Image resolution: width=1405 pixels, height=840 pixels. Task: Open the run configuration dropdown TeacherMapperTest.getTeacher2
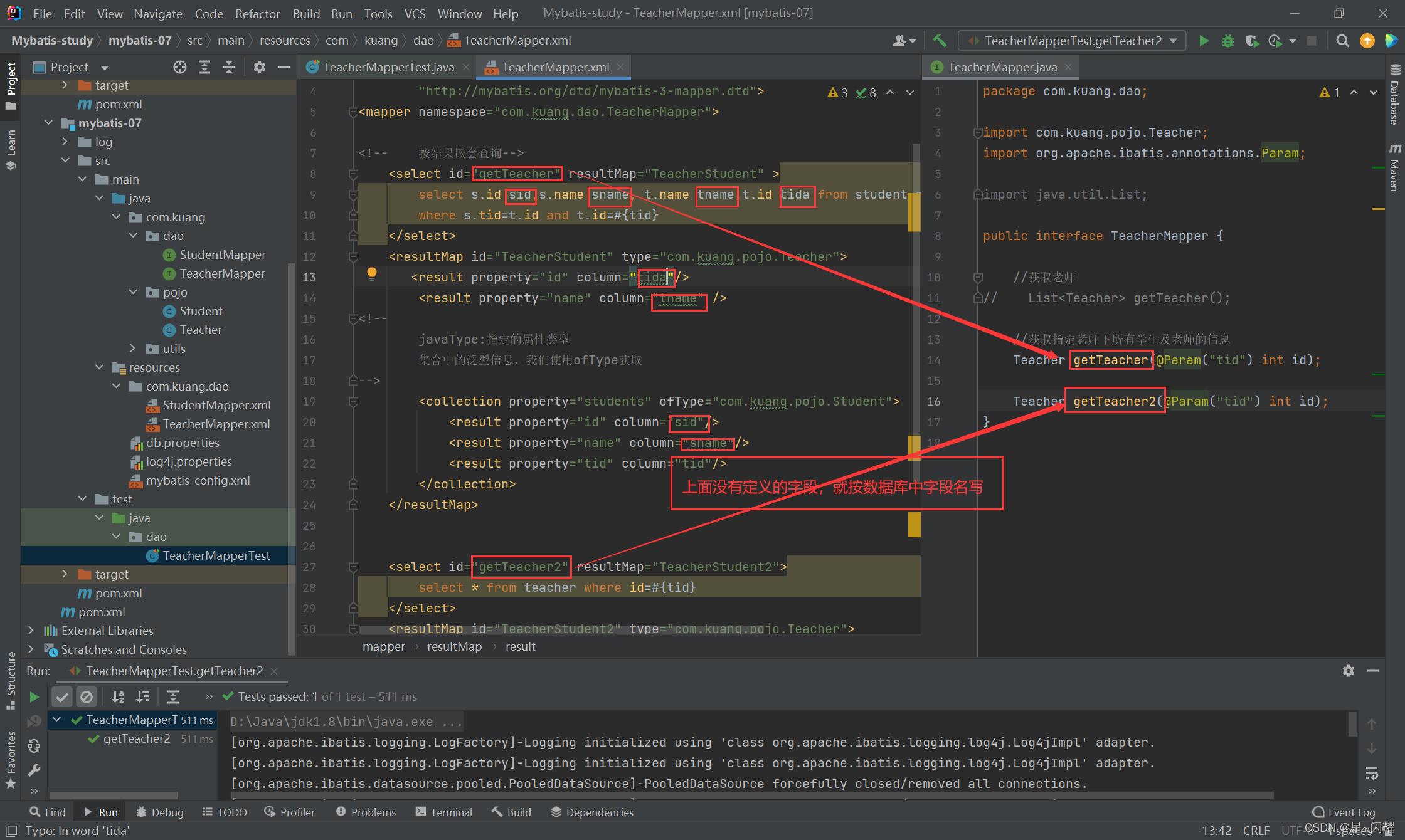click(x=1072, y=41)
